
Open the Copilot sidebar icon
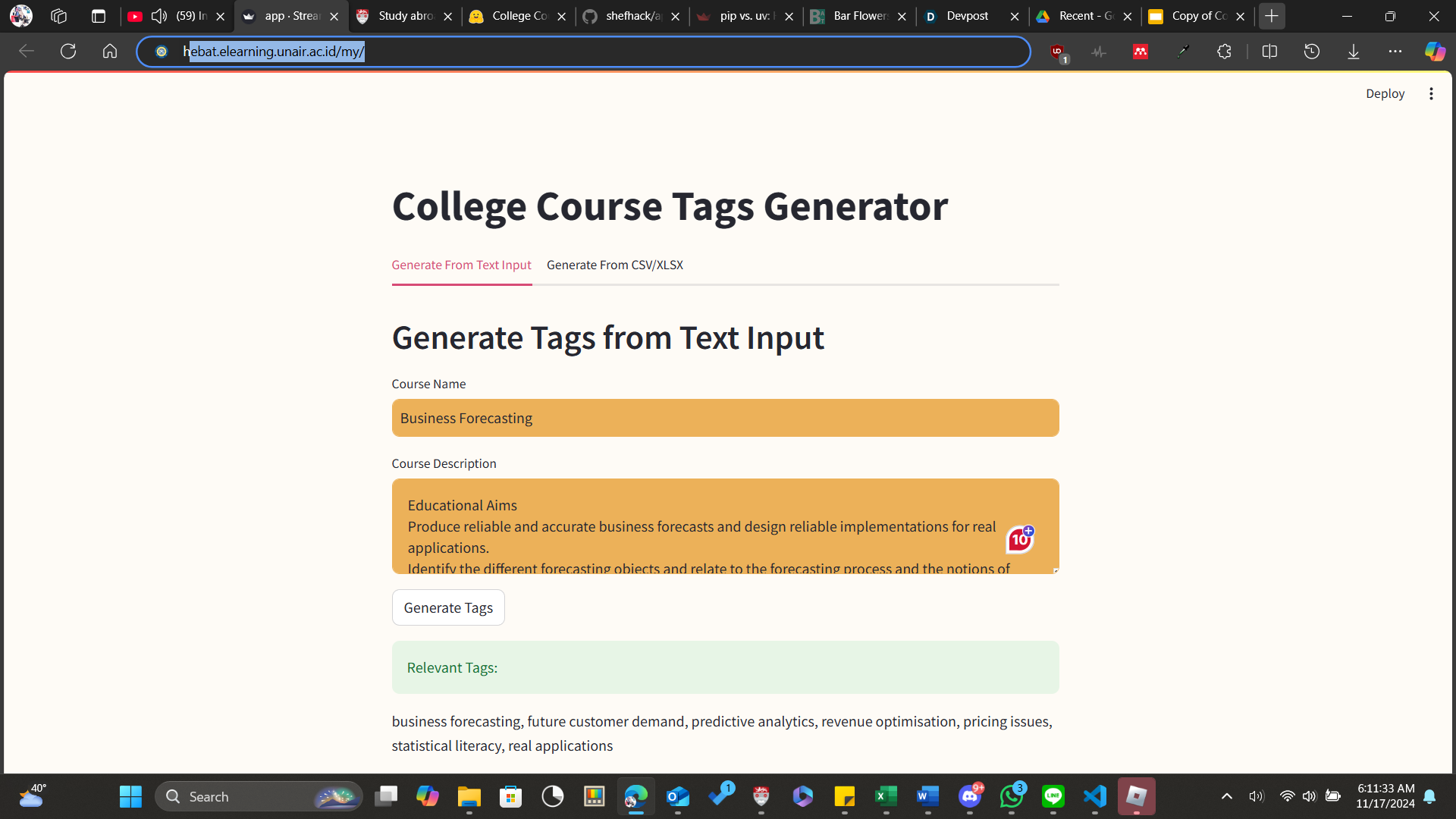click(1434, 52)
